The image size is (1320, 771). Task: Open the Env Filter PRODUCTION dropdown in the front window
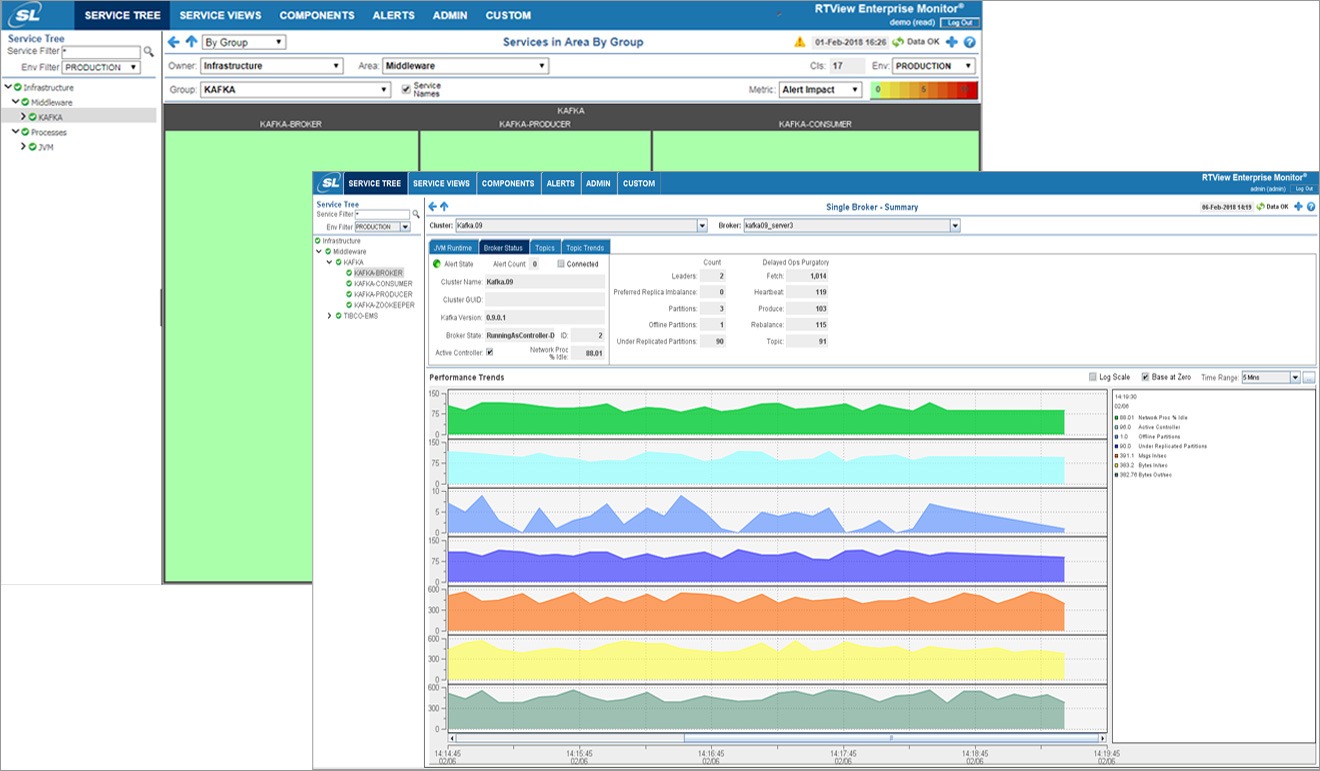tap(383, 227)
